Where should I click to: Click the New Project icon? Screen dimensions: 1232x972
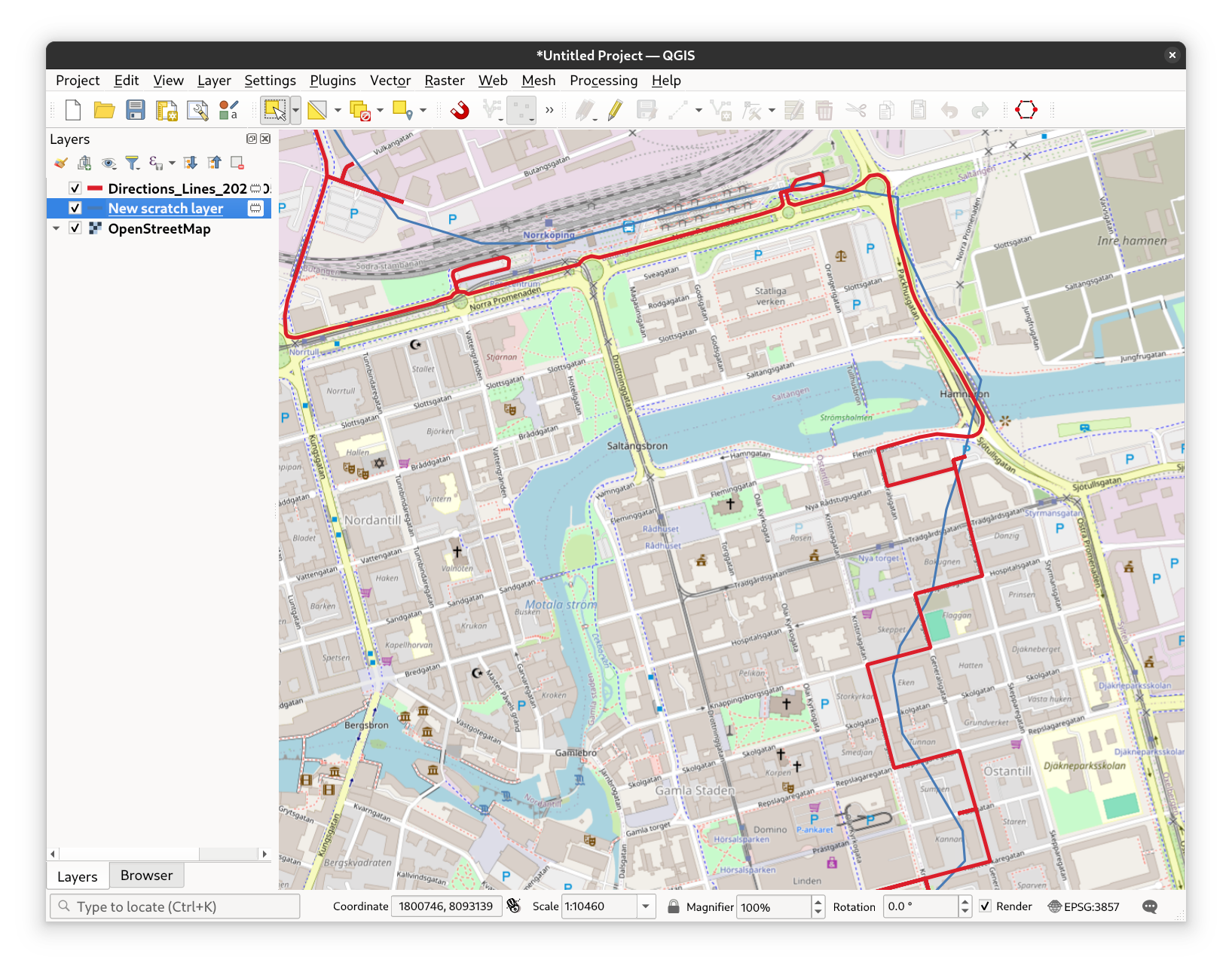[x=73, y=111]
